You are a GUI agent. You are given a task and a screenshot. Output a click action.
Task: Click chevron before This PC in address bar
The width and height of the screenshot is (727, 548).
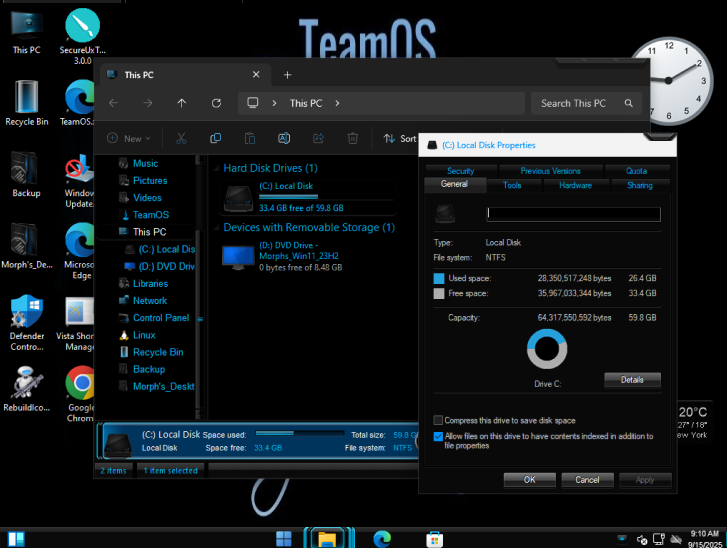click(x=274, y=103)
